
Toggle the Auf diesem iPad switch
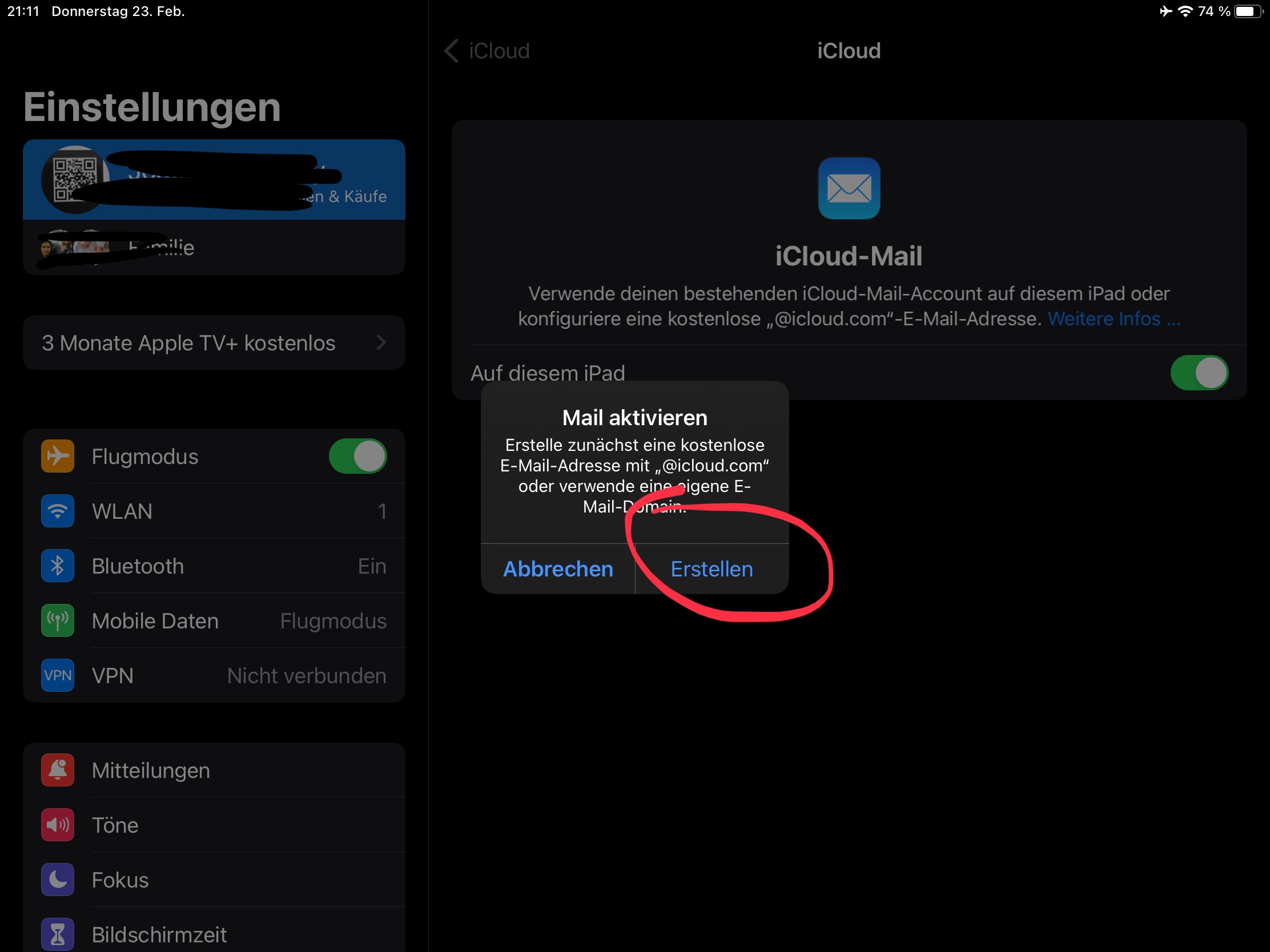click(x=1199, y=373)
